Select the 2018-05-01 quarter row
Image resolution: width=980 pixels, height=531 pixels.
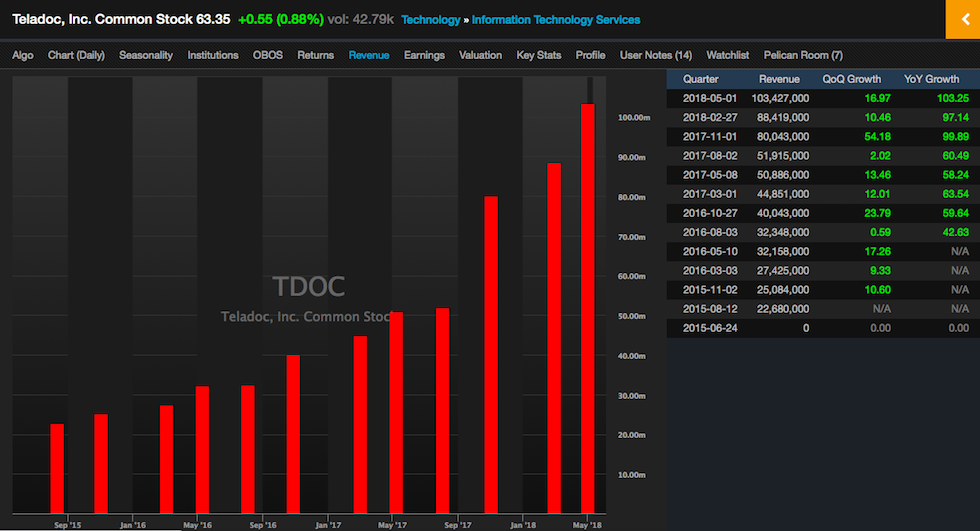click(x=823, y=98)
